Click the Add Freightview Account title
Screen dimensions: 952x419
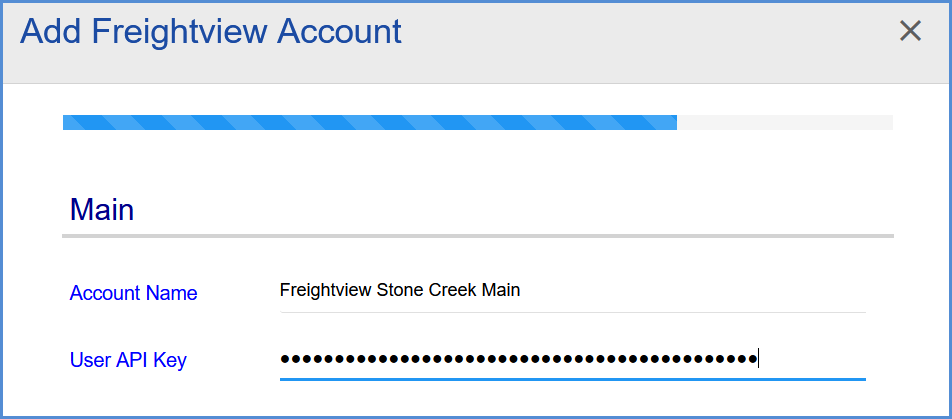point(211,32)
